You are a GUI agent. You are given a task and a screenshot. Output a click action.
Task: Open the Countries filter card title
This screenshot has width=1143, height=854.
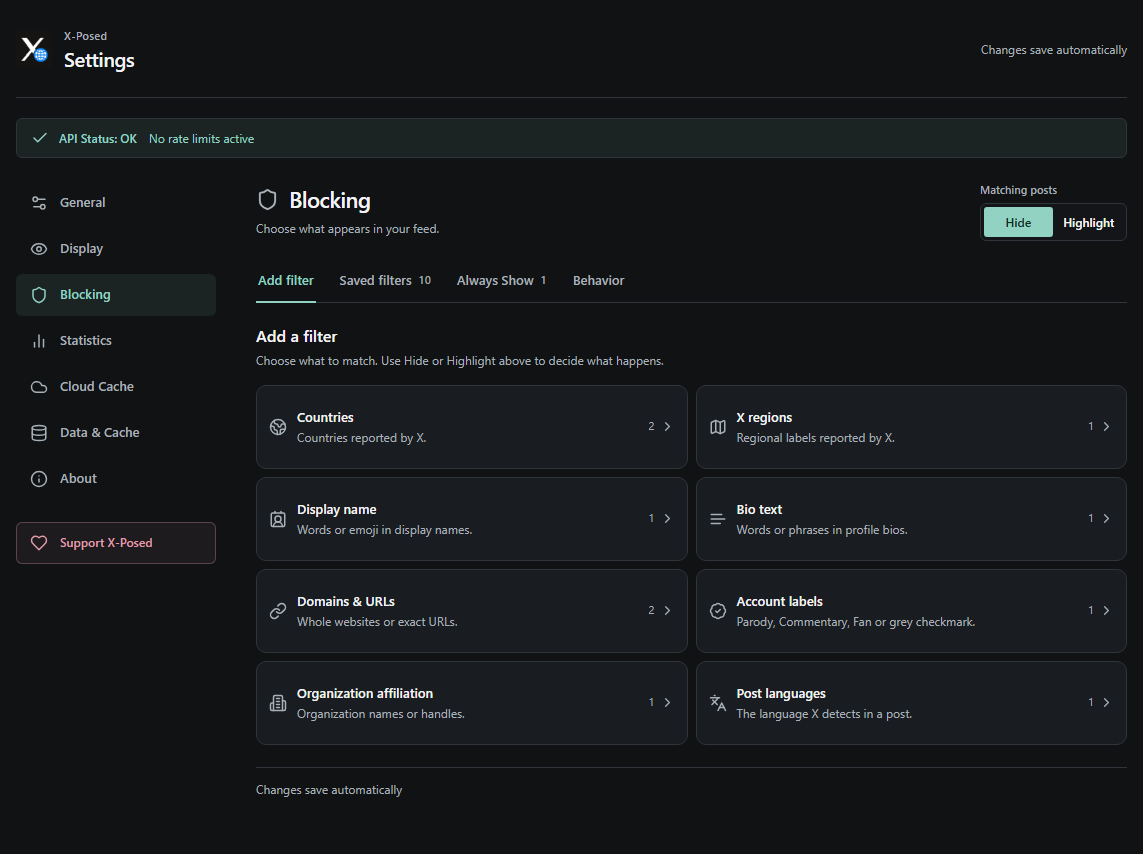click(325, 418)
